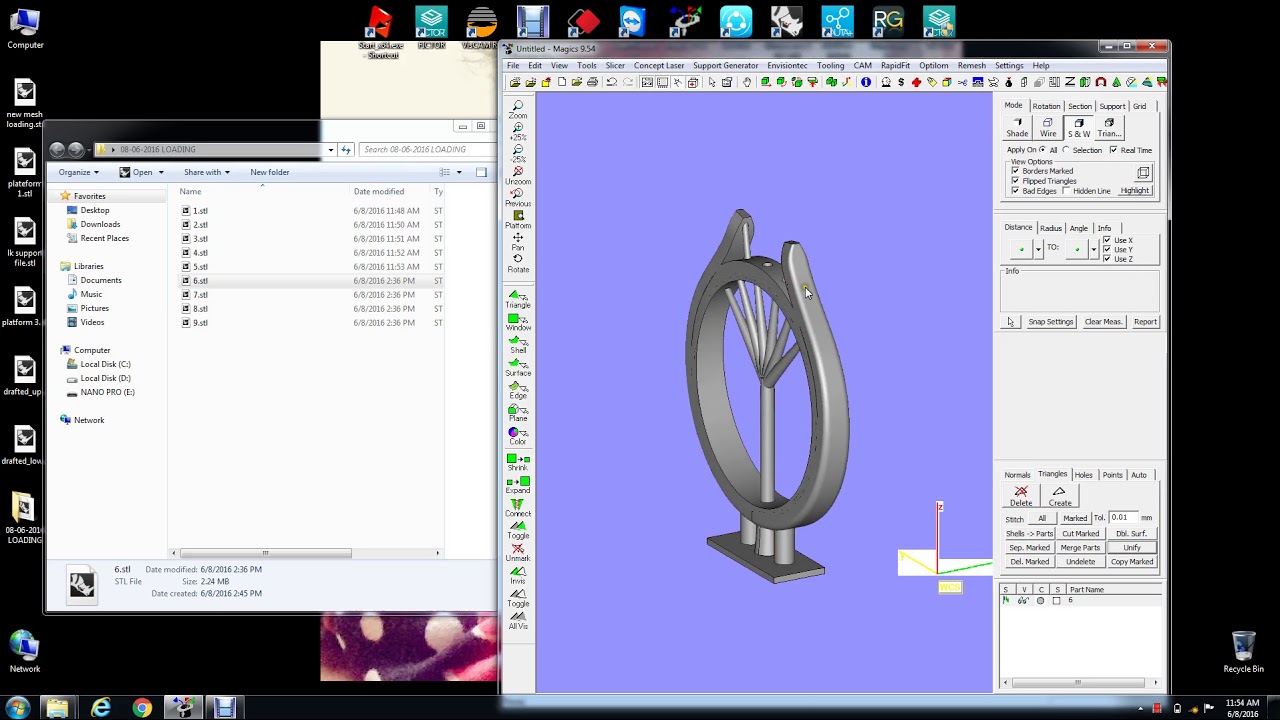This screenshot has width=1280, height=720.
Task: Click the Snap Settings button
Action: (x=1050, y=322)
